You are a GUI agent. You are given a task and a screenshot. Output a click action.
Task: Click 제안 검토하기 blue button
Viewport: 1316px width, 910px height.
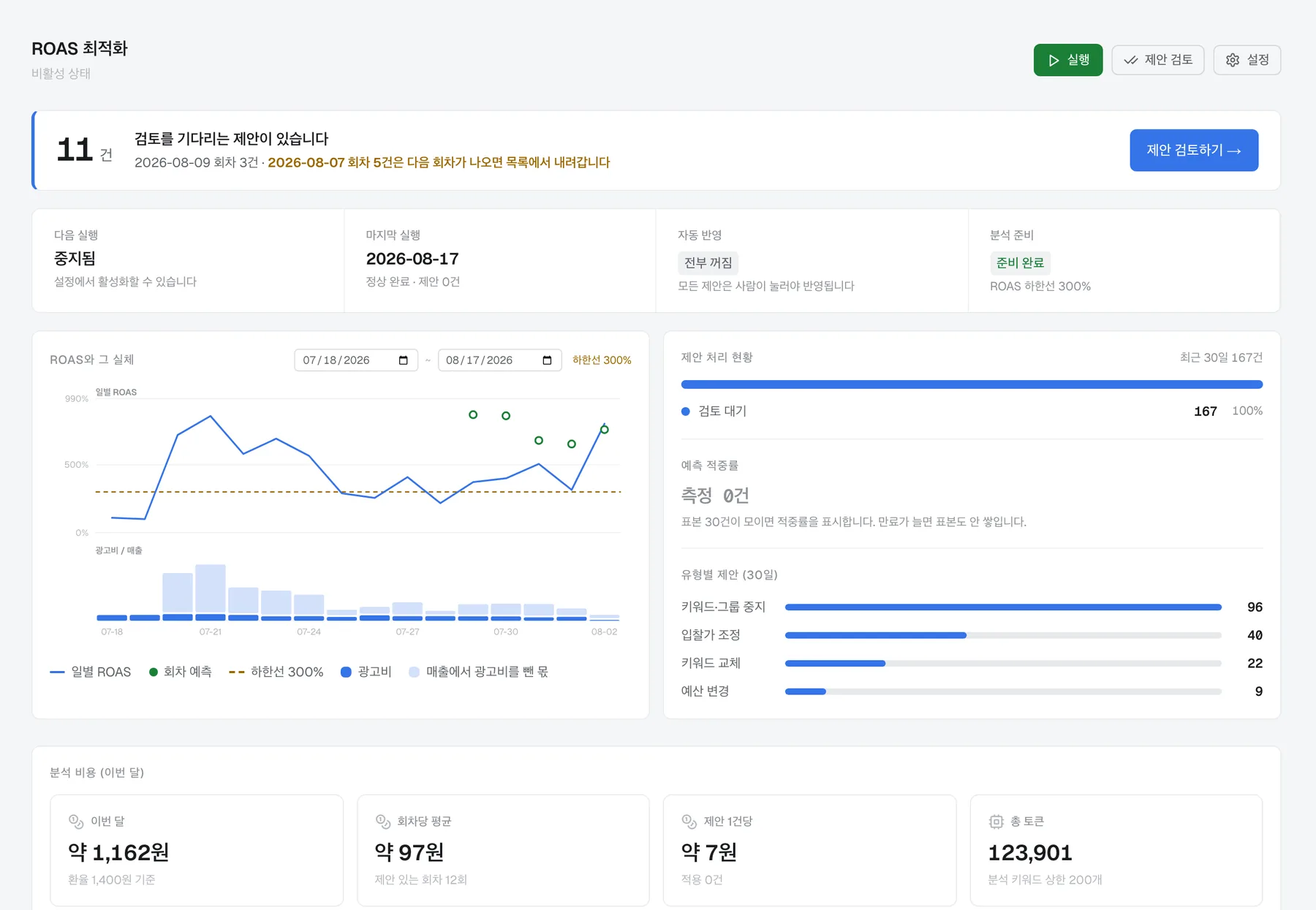pyautogui.click(x=1194, y=151)
